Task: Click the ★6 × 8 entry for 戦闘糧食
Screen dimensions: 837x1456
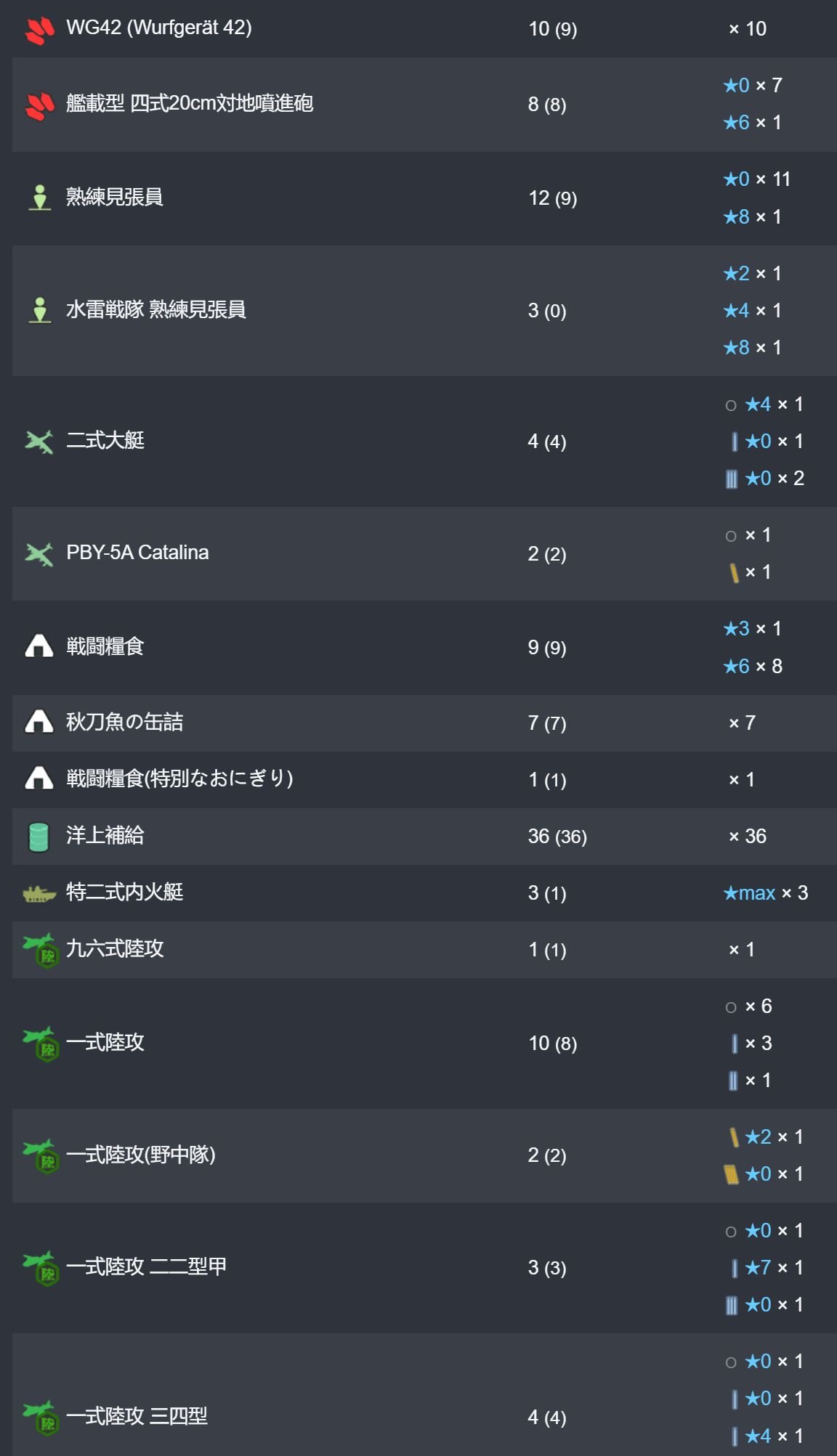Action: [752, 666]
